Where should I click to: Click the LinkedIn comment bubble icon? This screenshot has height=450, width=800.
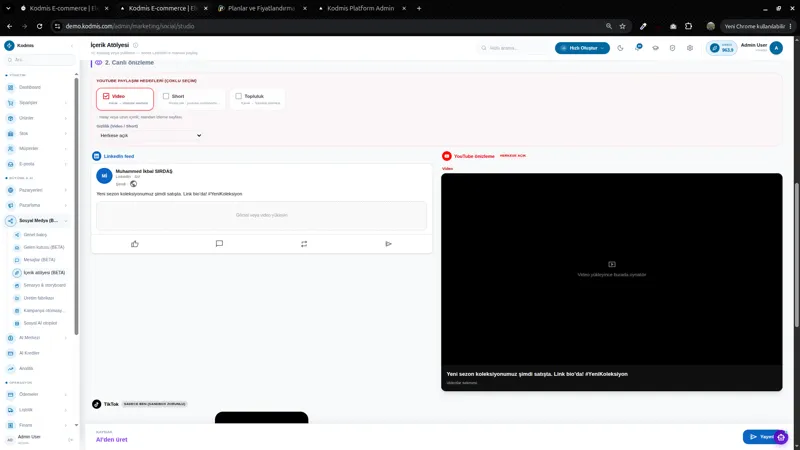[219, 244]
